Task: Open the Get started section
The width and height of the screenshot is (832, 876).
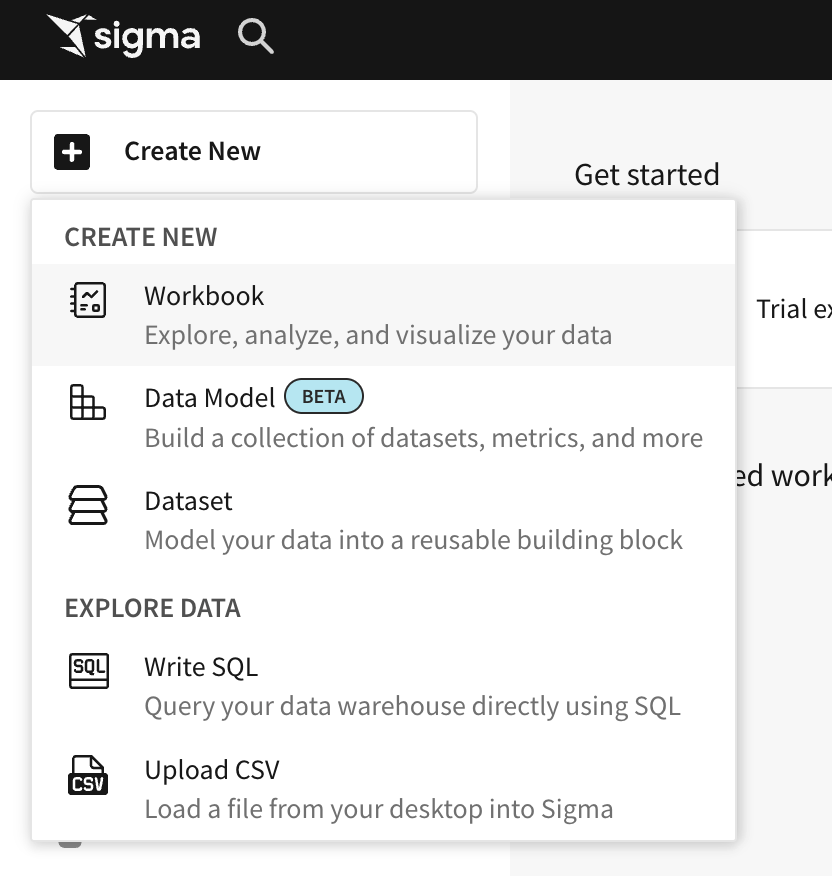Action: tap(646, 174)
